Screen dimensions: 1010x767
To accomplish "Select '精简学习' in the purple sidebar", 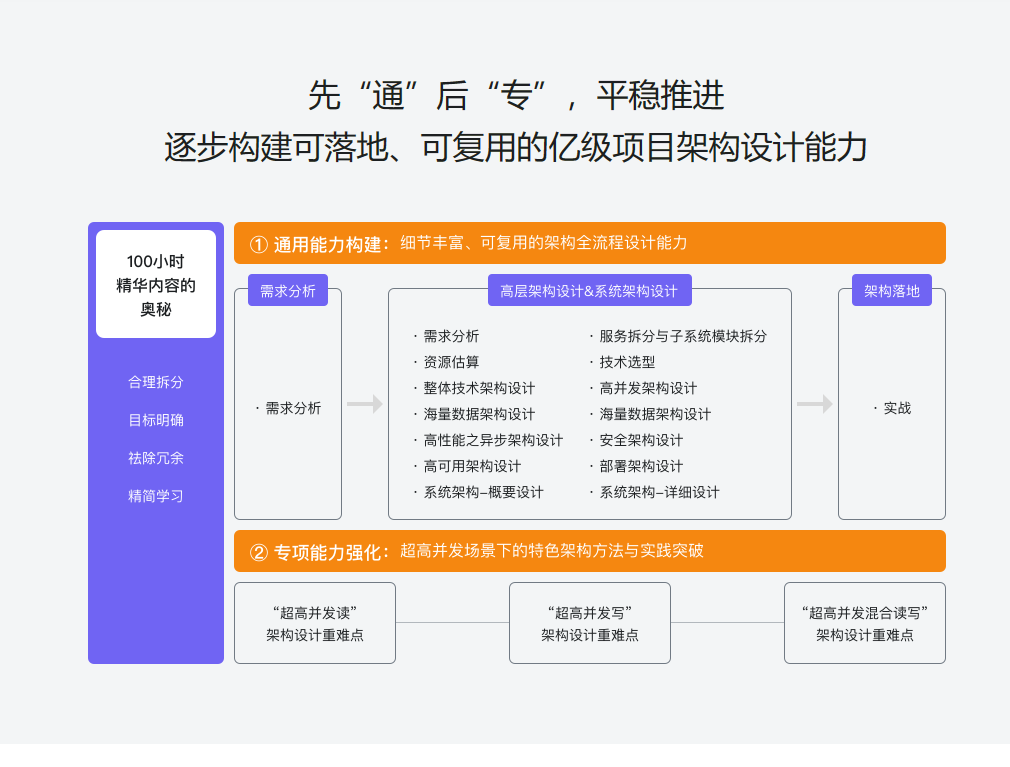I will 156,497.
